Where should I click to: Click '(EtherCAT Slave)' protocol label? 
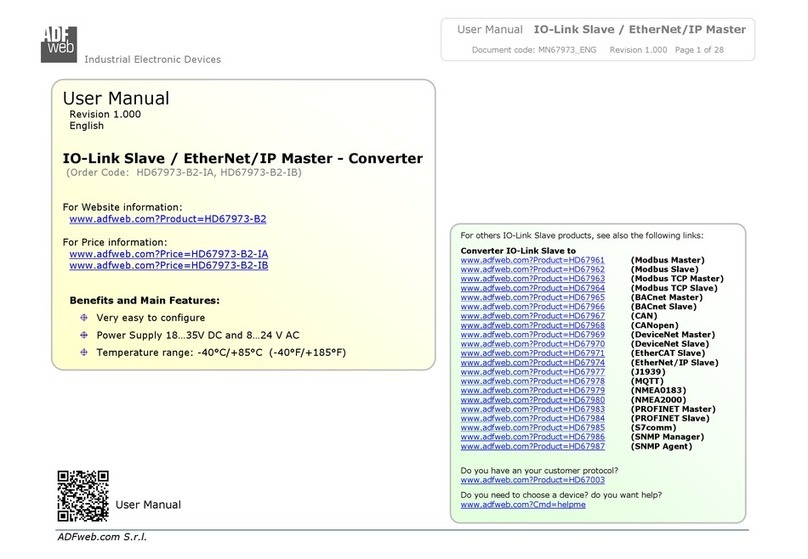tap(668, 353)
